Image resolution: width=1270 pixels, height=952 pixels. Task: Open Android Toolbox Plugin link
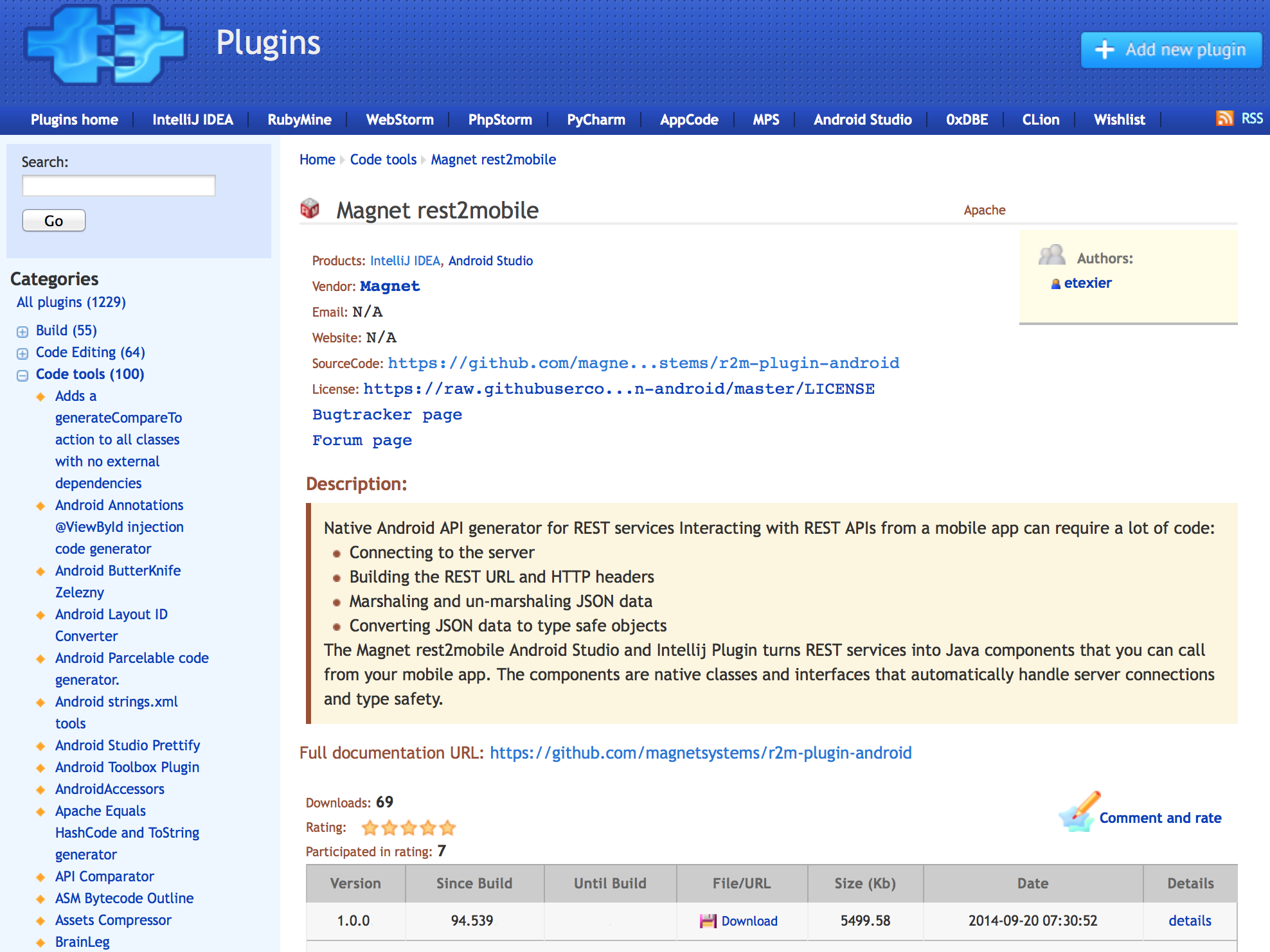pos(127,767)
